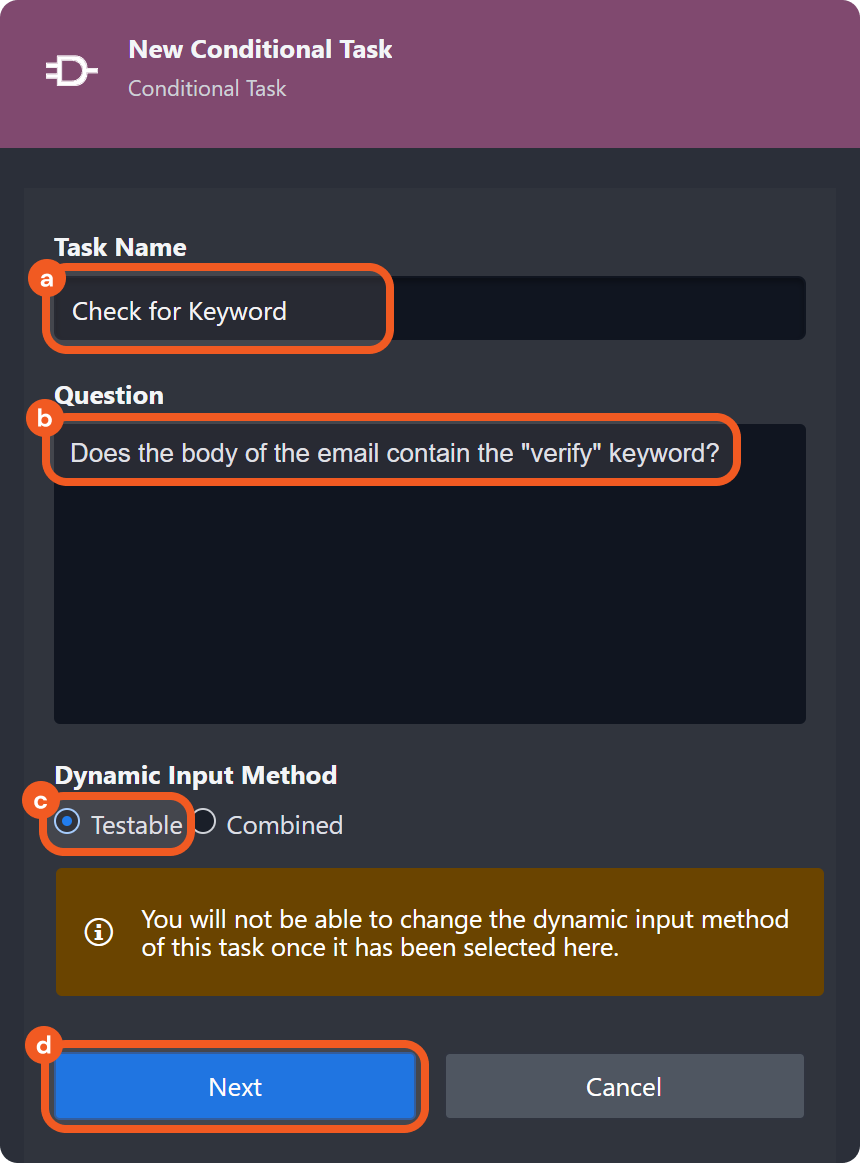Select the Check for Keyword text
This screenshot has height=1163, width=860.
pyautogui.click(x=178, y=311)
